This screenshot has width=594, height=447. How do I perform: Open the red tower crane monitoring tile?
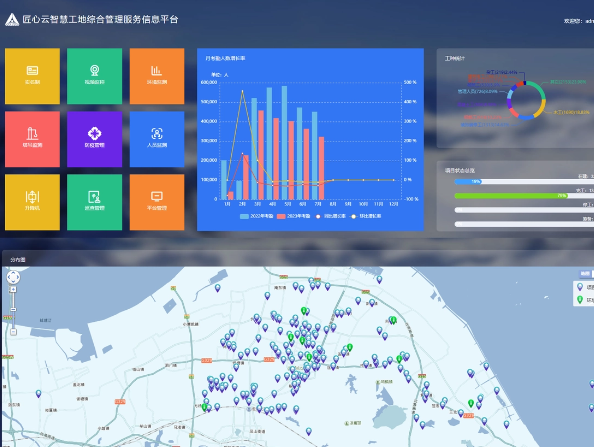point(32,139)
